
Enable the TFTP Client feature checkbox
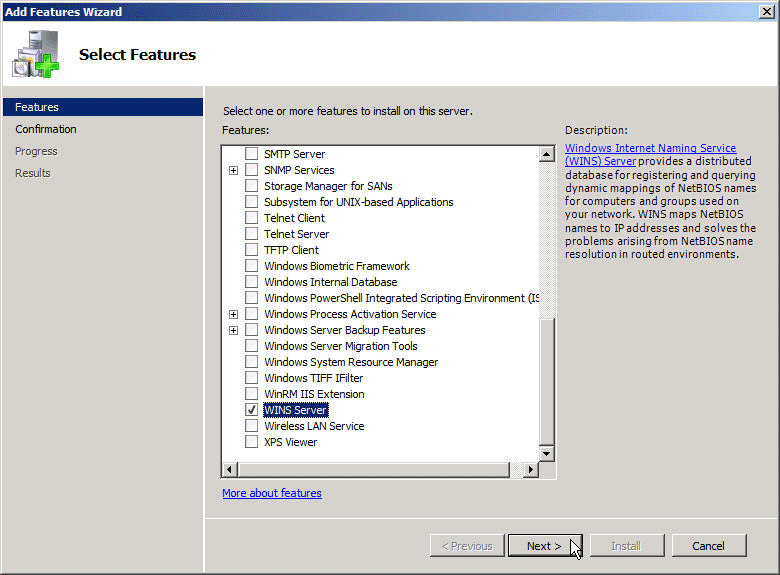(252, 250)
